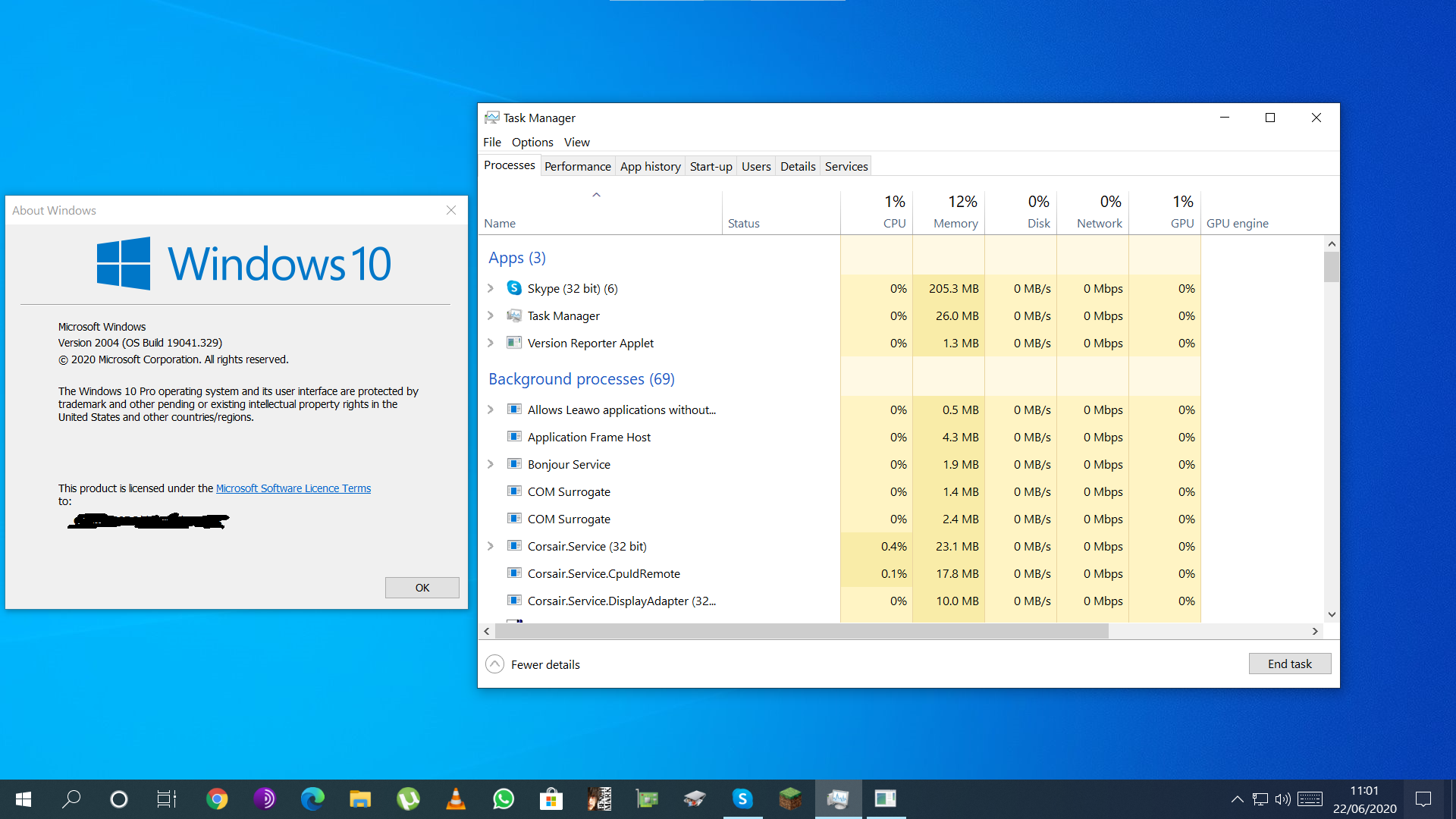The width and height of the screenshot is (1456, 819).
Task: Collapse to Fewer details view
Action: click(532, 664)
